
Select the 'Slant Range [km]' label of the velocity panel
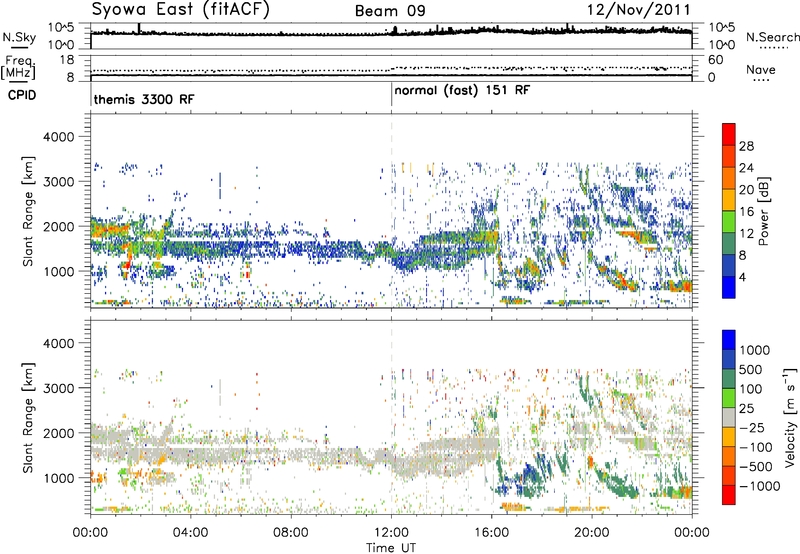(x=28, y=417)
